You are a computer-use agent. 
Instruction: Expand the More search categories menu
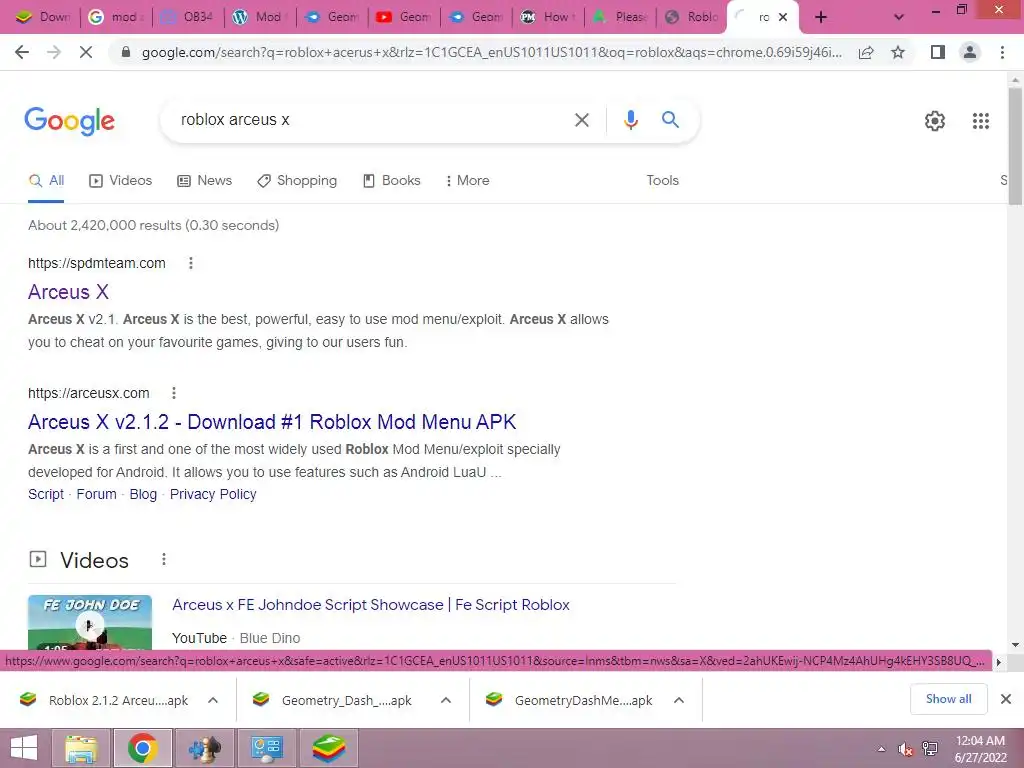[x=468, y=181]
